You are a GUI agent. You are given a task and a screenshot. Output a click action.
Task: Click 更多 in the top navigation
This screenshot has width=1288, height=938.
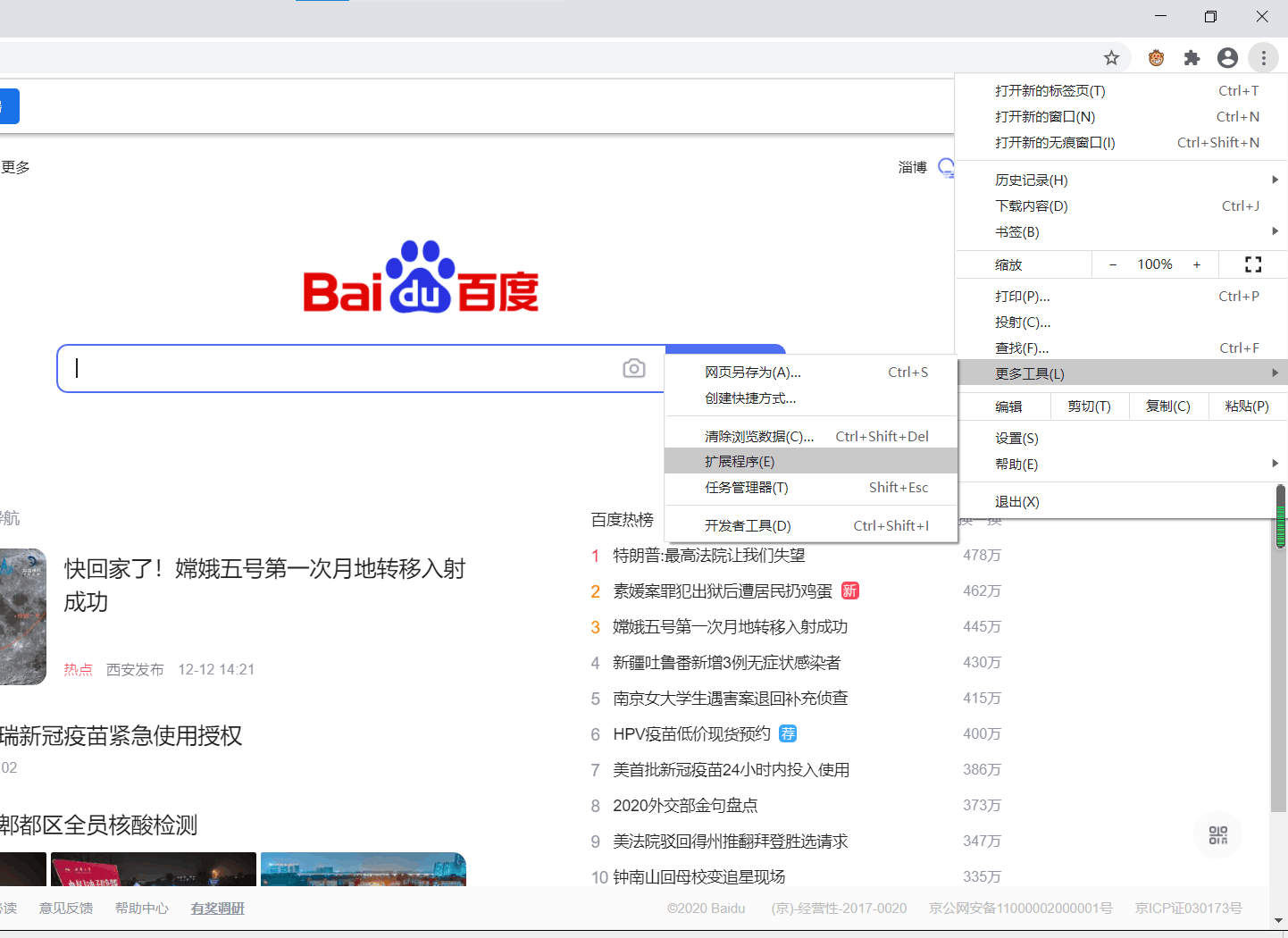click(x=15, y=167)
